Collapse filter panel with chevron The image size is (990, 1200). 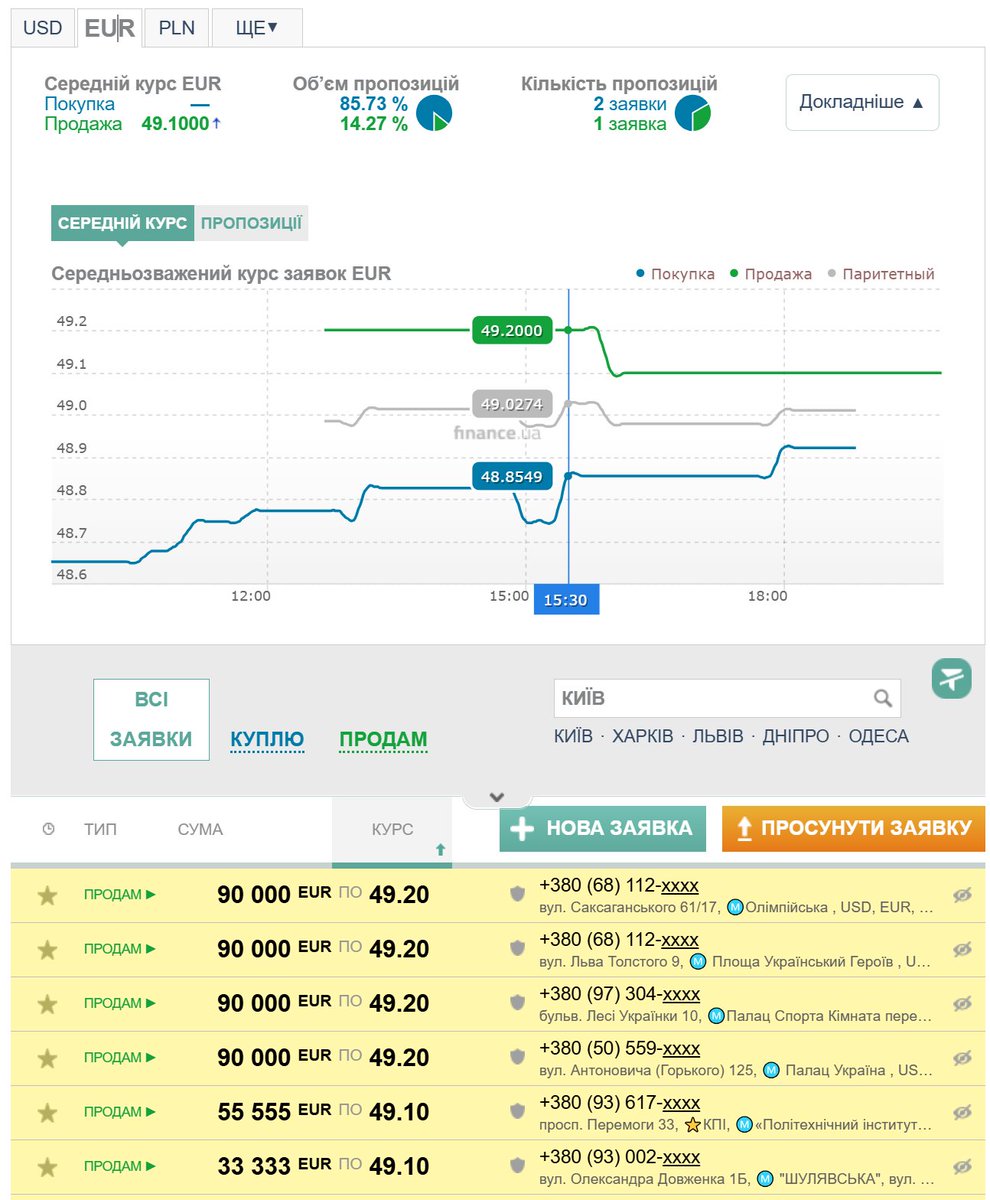click(497, 797)
